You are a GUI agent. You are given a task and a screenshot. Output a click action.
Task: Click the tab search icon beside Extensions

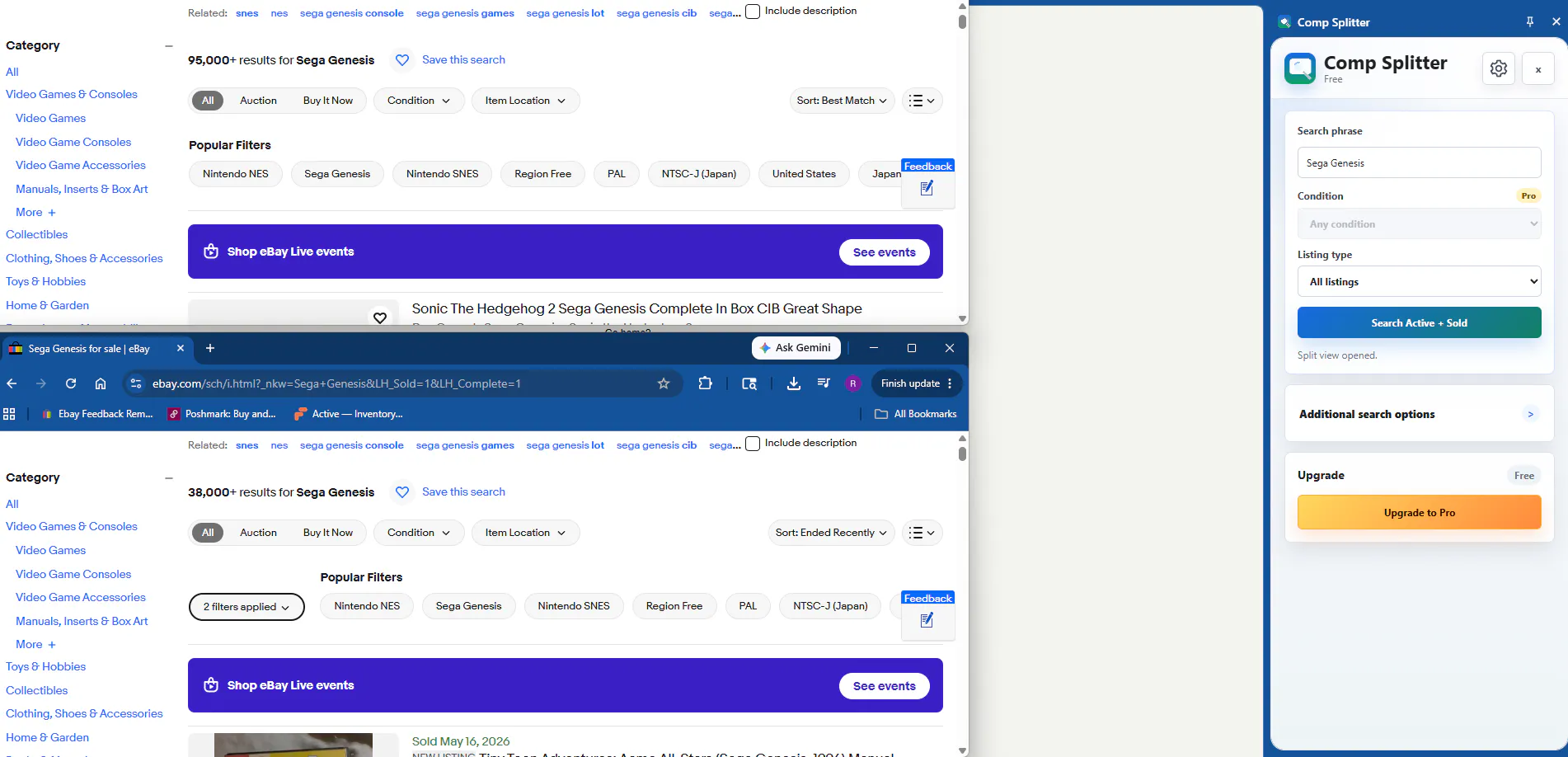click(749, 383)
